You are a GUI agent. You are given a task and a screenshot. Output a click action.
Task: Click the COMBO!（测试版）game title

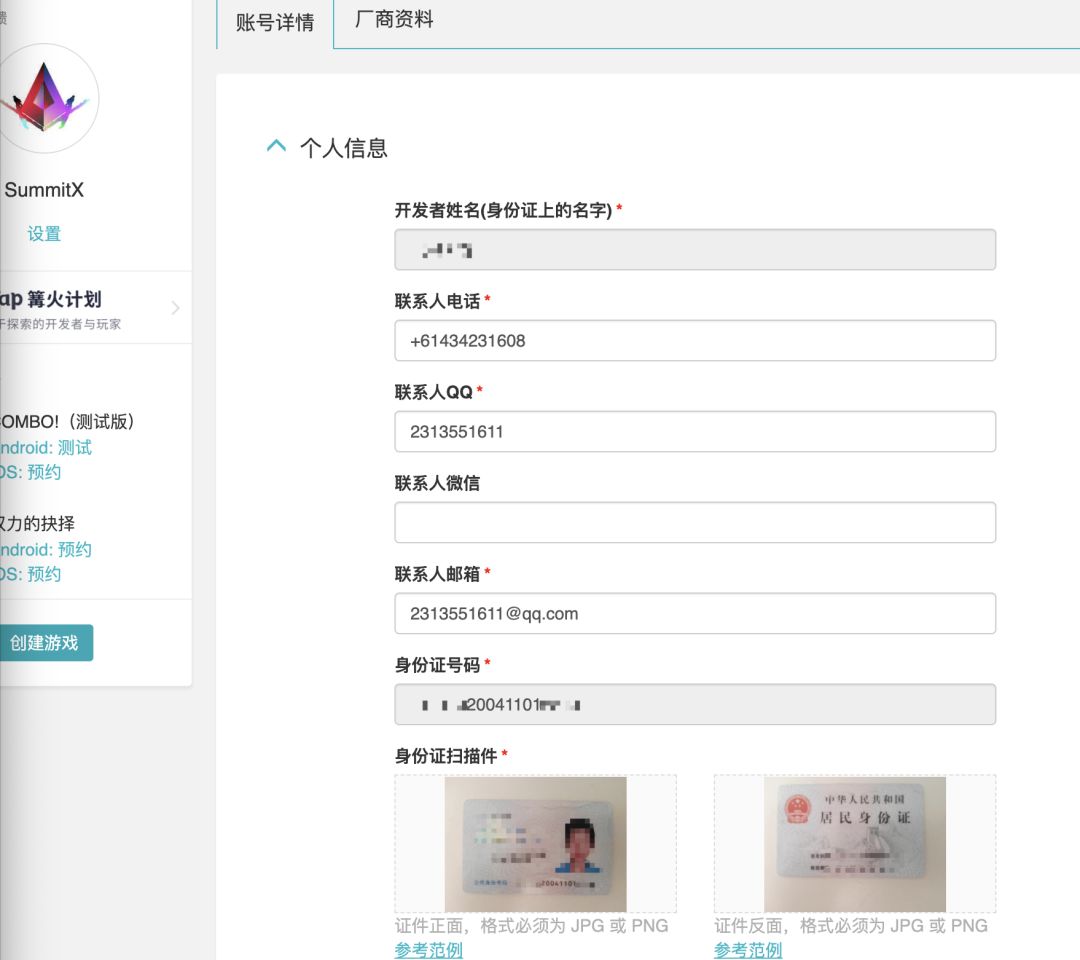[x=67, y=421]
